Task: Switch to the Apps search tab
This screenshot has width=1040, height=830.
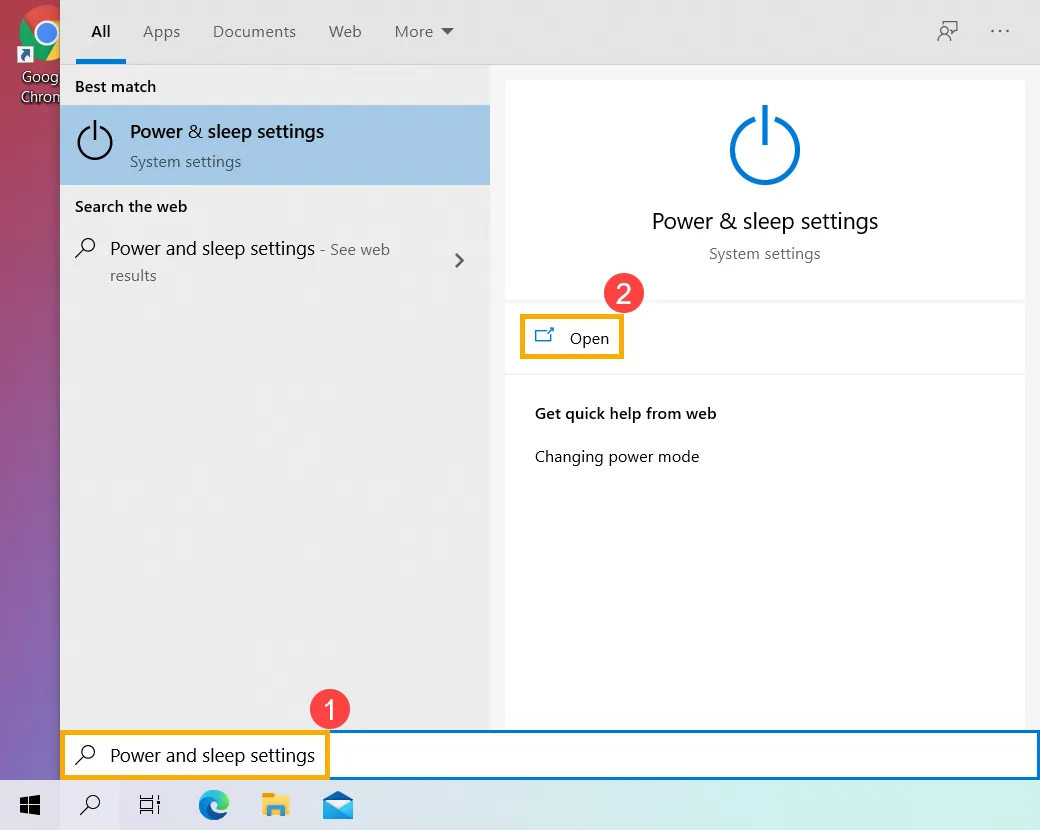Action: pos(161,31)
